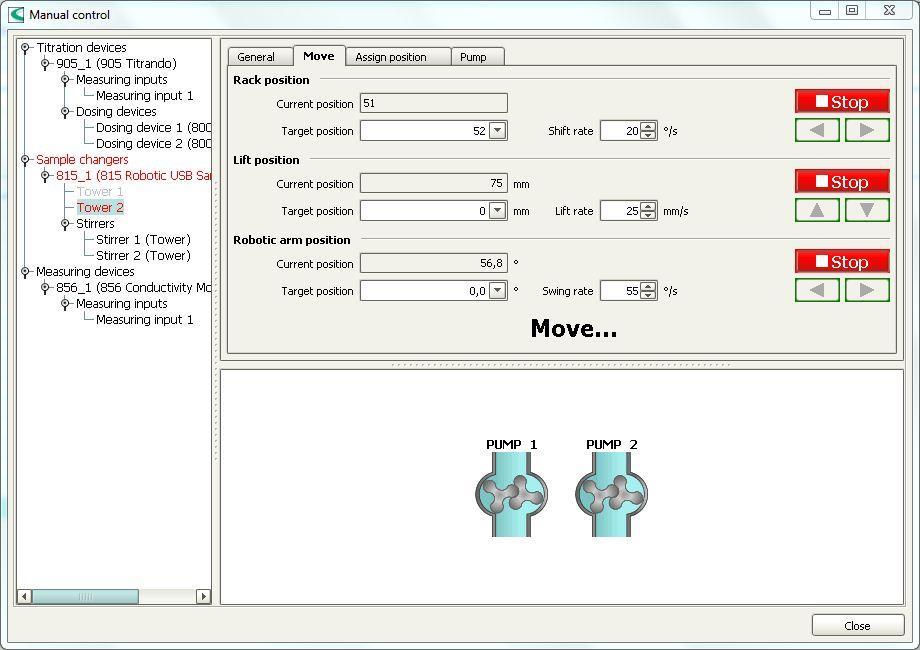This screenshot has height=650, width=920.
Task: Collapse the 815_1 Robotic USB node
Action: tap(45, 175)
